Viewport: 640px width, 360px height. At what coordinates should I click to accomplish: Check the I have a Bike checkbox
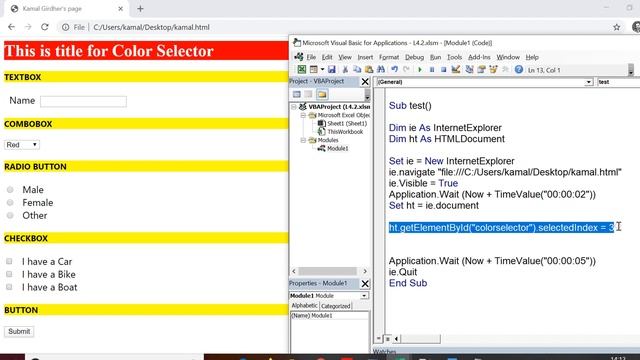point(9,274)
